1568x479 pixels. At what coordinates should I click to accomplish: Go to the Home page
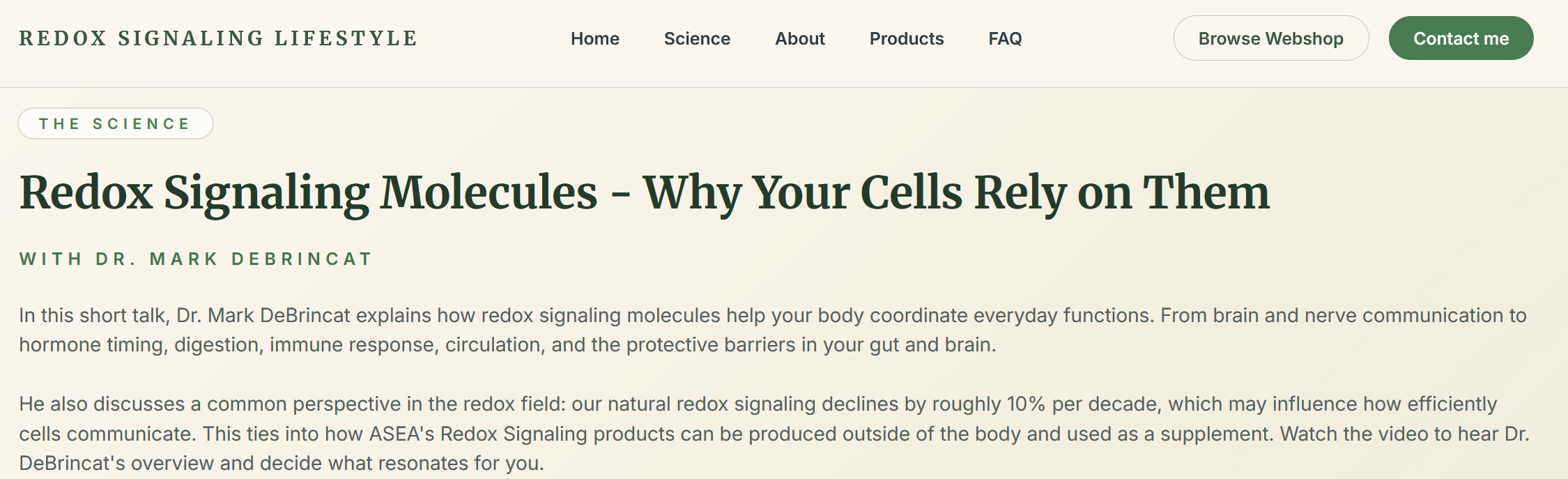(x=594, y=39)
